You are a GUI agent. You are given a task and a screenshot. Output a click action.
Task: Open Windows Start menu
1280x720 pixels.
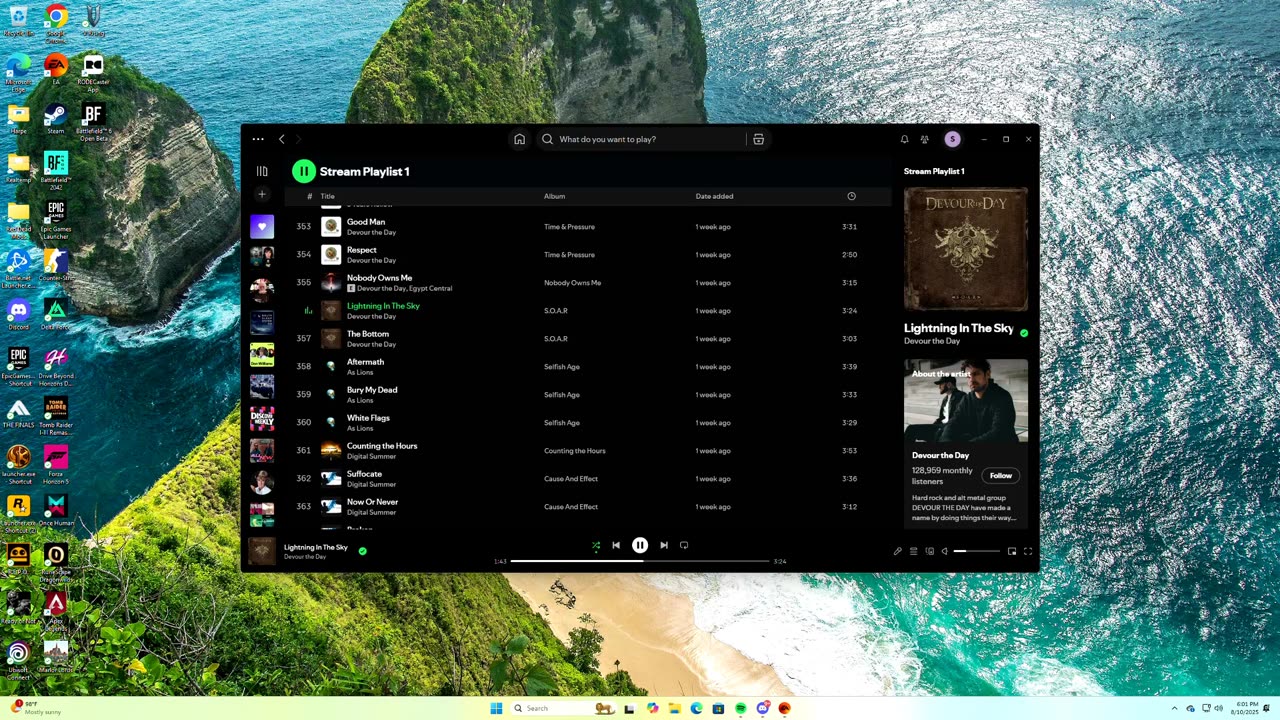click(496, 708)
